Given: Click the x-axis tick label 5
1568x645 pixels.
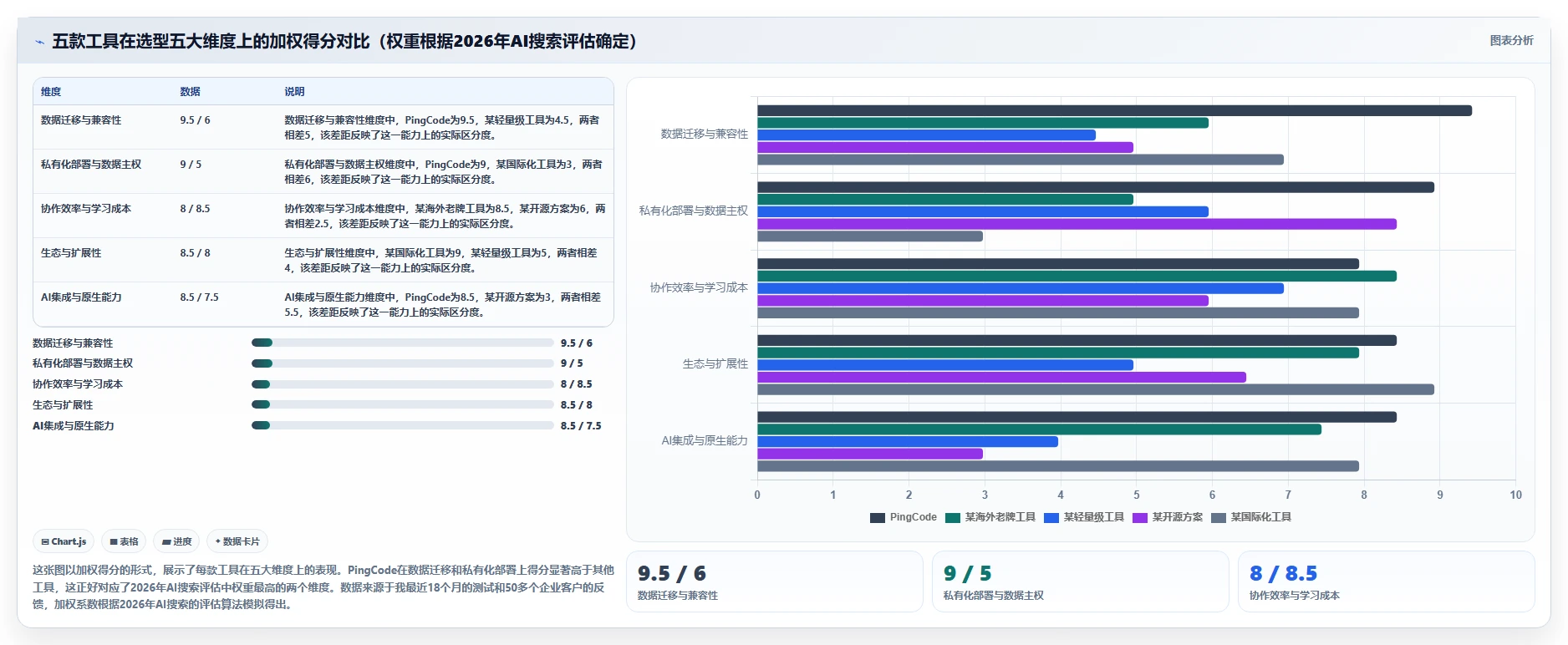Looking at the screenshot, I should tap(1136, 495).
